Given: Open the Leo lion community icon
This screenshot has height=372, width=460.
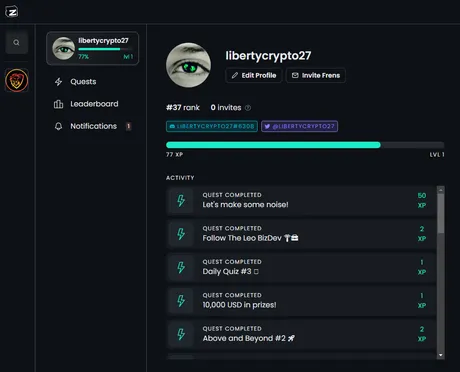Looking at the screenshot, I should (x=16, y=80).
